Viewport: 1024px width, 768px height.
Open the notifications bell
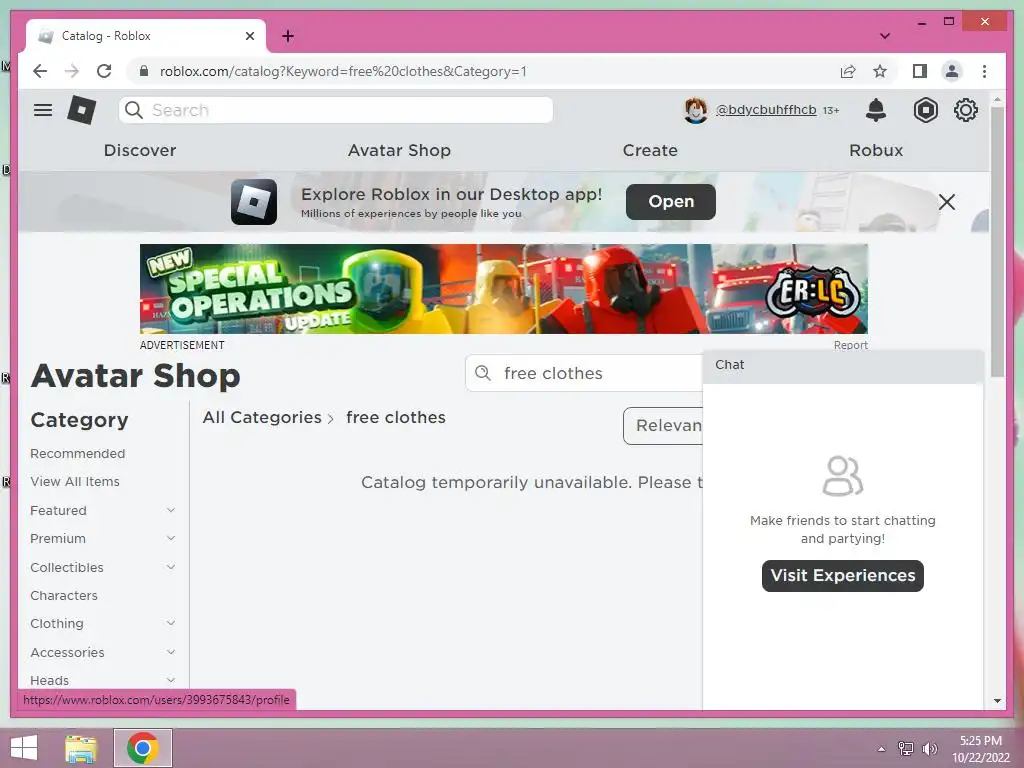[876, 110]
